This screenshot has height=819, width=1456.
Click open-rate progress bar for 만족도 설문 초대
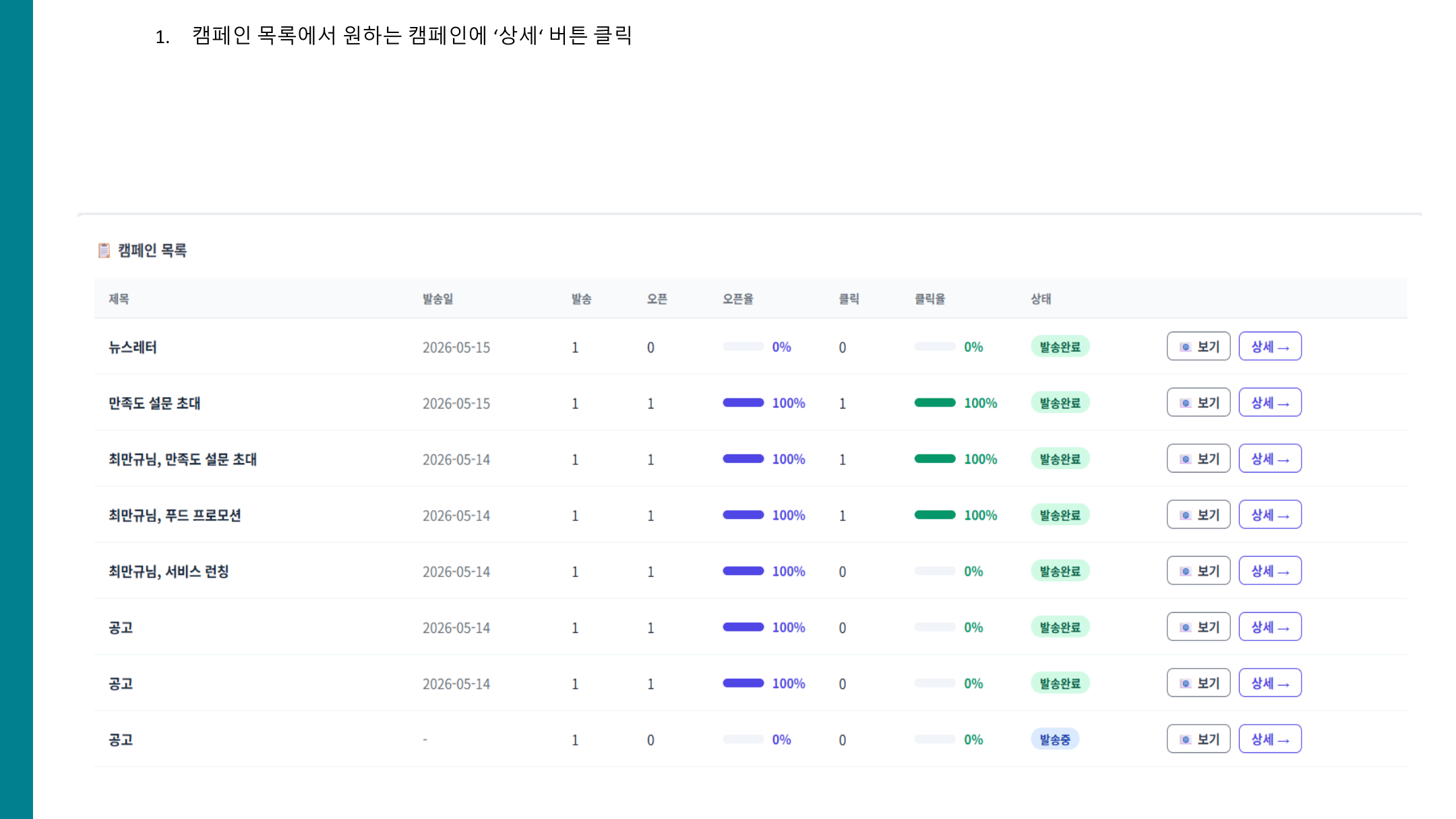click(743, 402)
